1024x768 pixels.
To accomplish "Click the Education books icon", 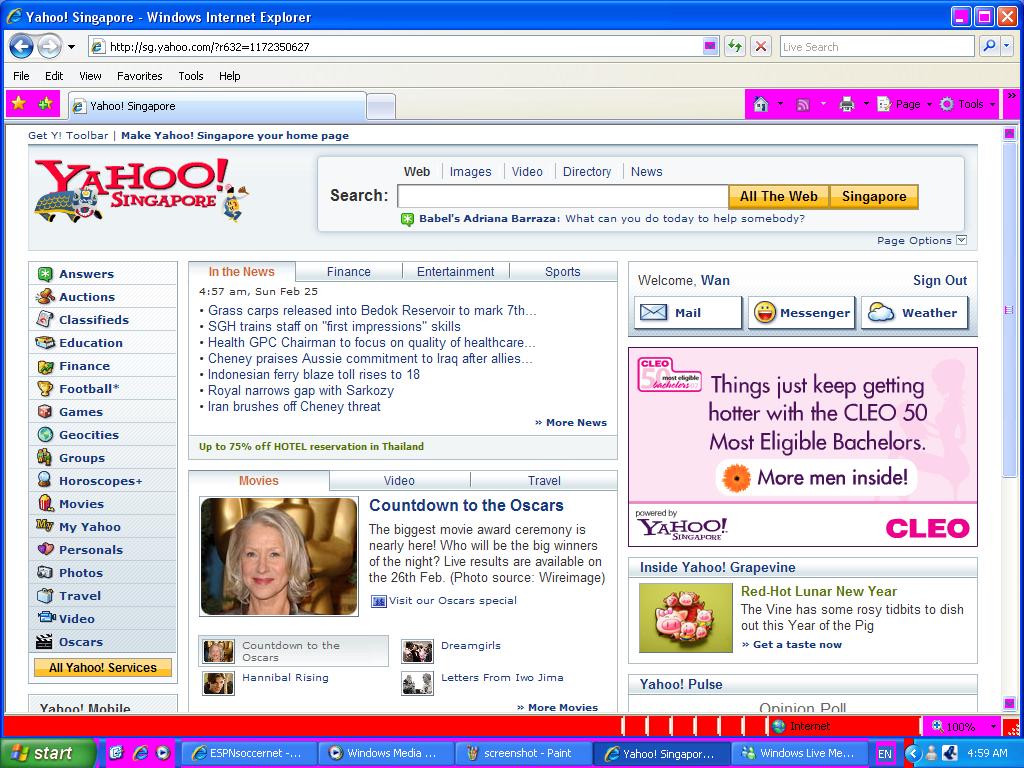I will 45,343.
